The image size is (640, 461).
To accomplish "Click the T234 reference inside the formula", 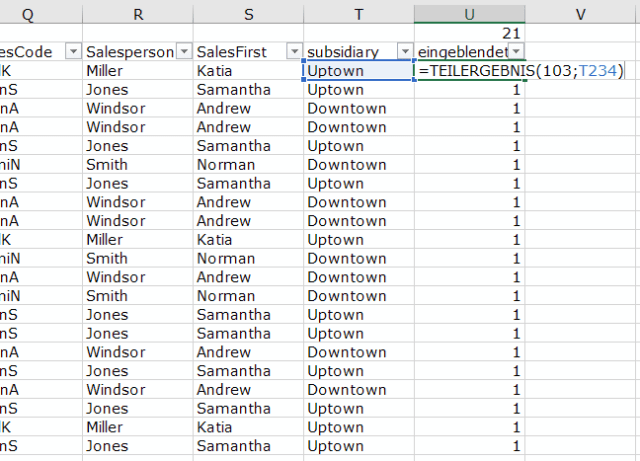I will click(x=599, y=71).
